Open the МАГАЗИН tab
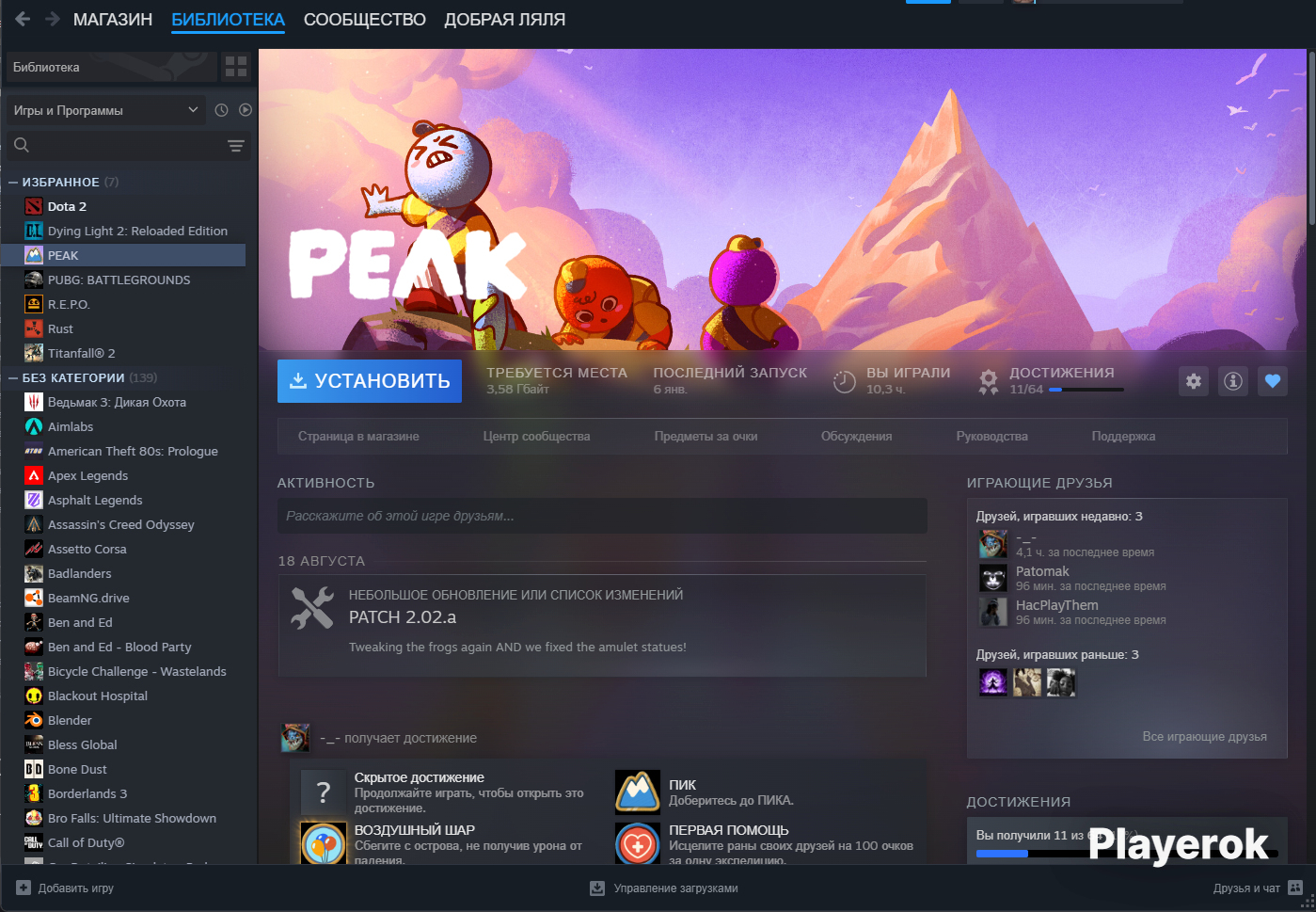Image resolution: width=1316 pixels, height=912 pixels. coord(113,20)
